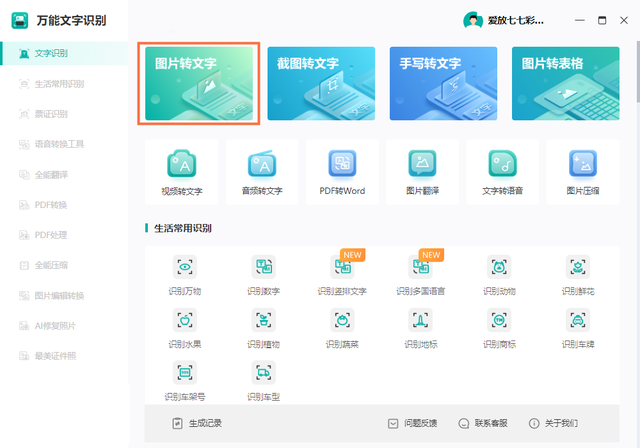Select the 识别动物 icon
The width and height of the screenshot is (640, 448).
[x=499, y=267]
